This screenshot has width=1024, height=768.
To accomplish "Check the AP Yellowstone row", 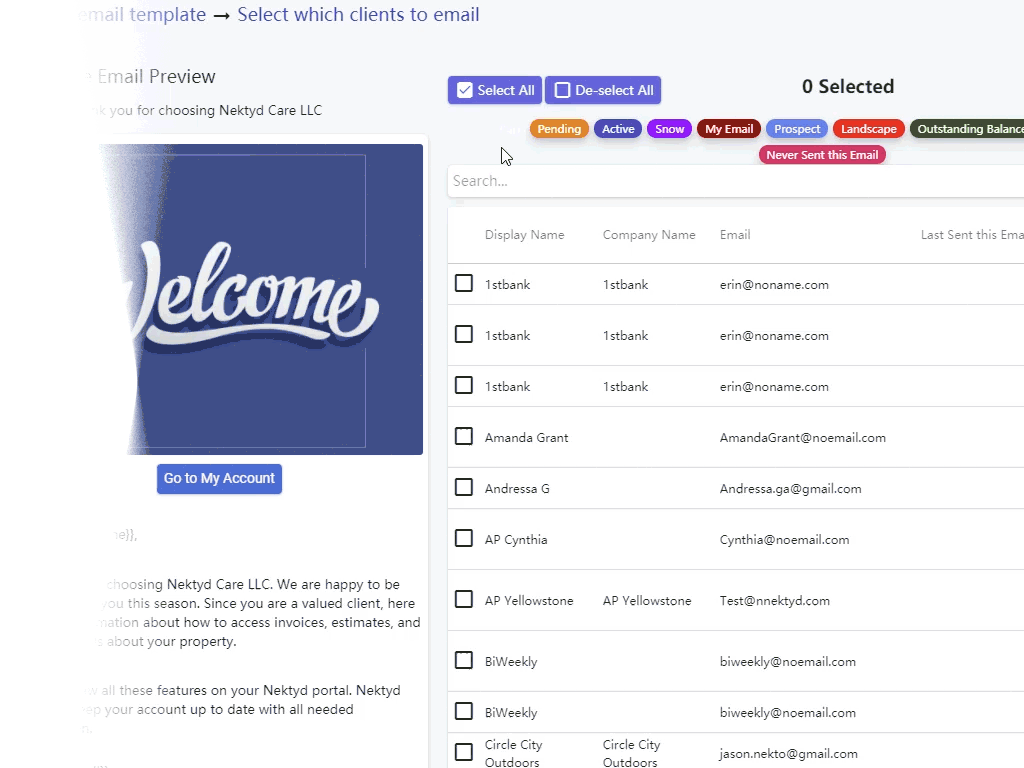I will [x=464, y=599].
